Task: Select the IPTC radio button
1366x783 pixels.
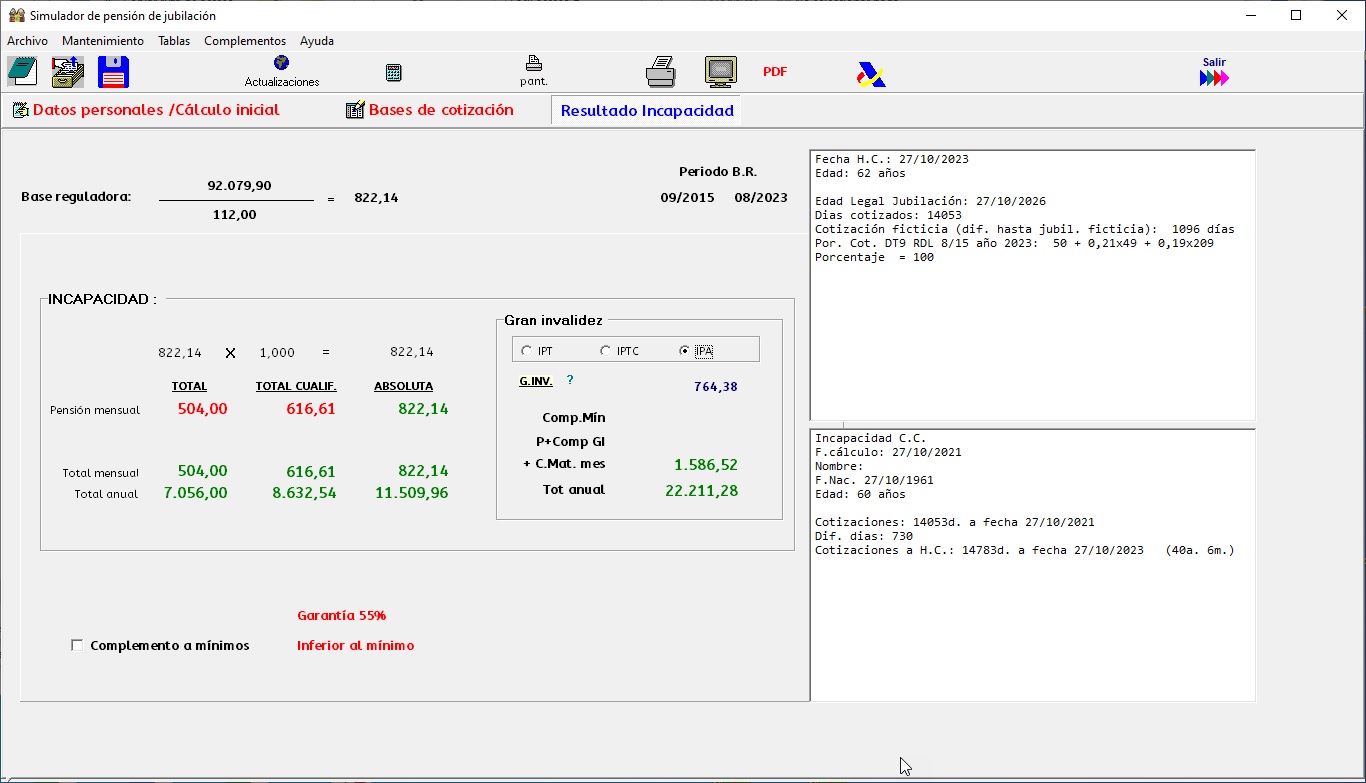Action: click(x=605, y=351)
